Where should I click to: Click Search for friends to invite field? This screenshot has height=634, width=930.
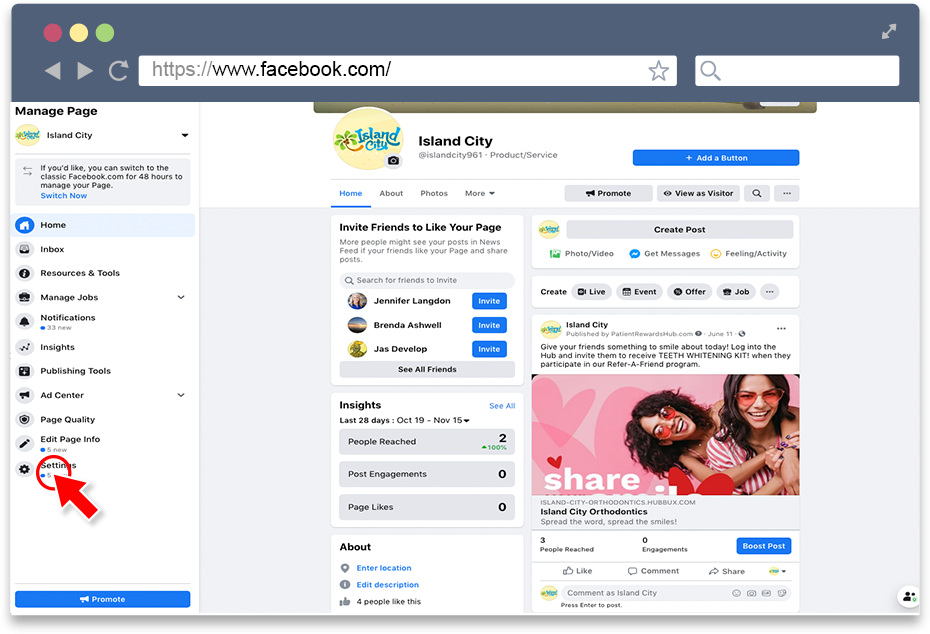(427, 281)
